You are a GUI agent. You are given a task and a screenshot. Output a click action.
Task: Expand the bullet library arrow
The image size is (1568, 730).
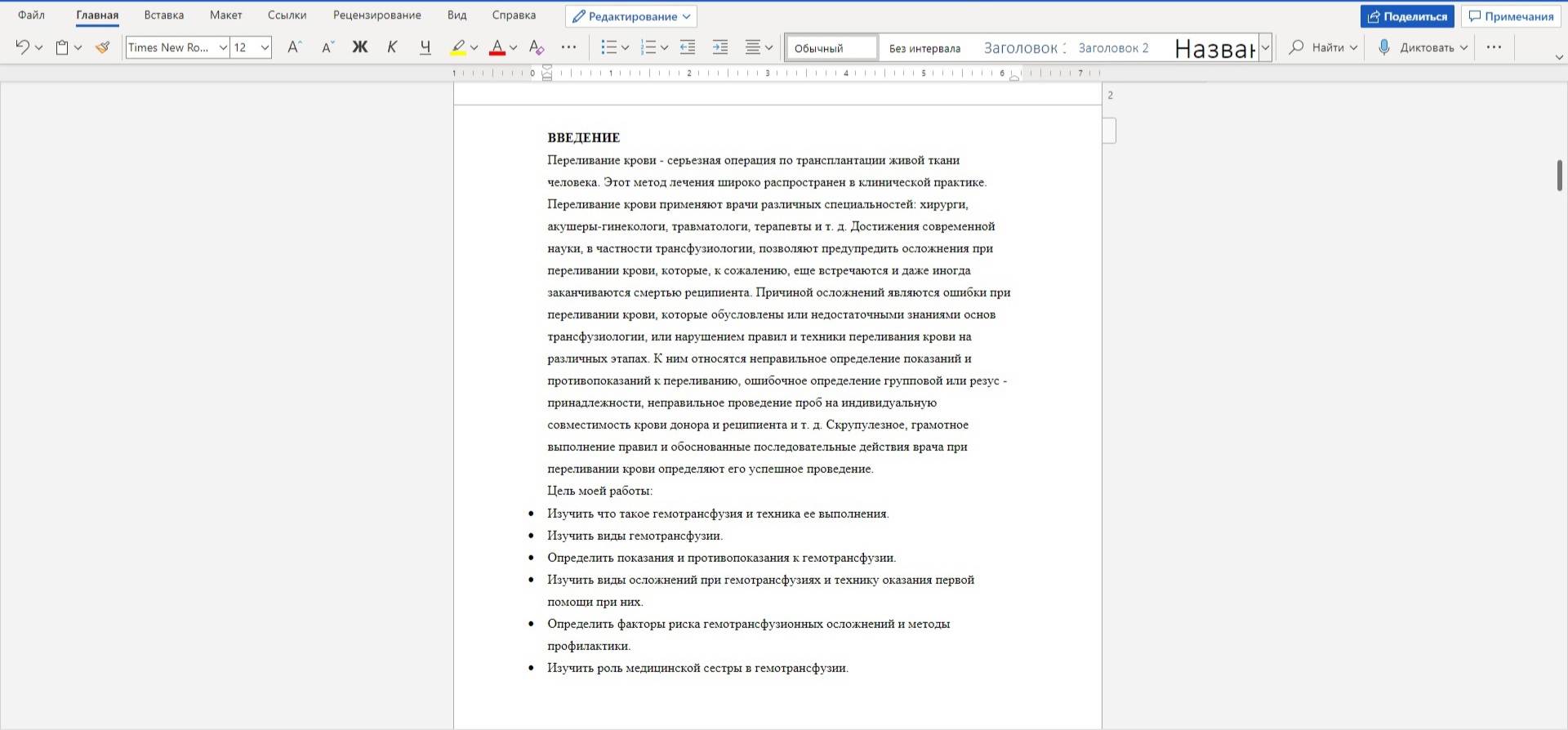626,48
